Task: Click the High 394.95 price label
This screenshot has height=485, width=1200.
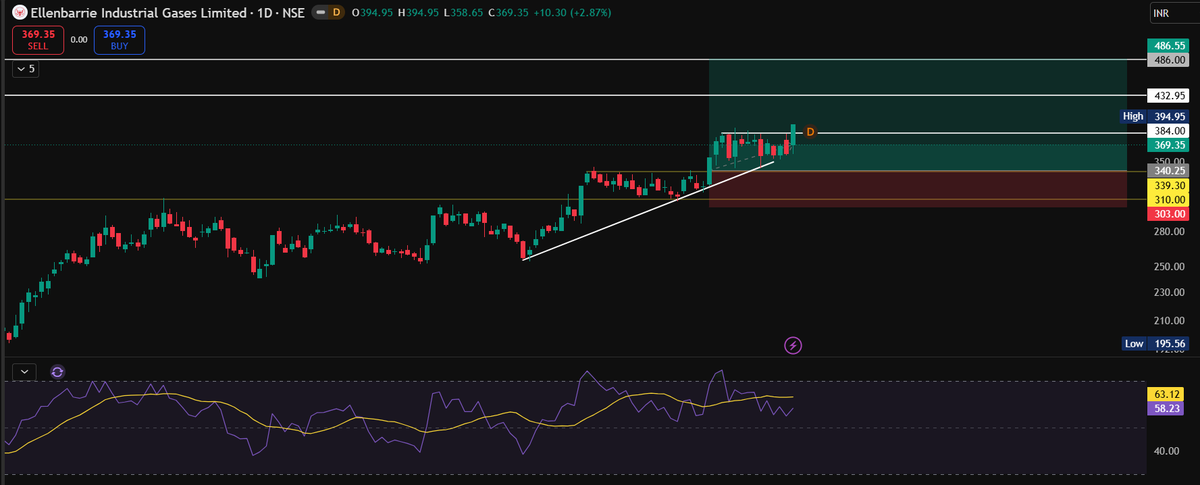Action: click(x=1154, y=116)
